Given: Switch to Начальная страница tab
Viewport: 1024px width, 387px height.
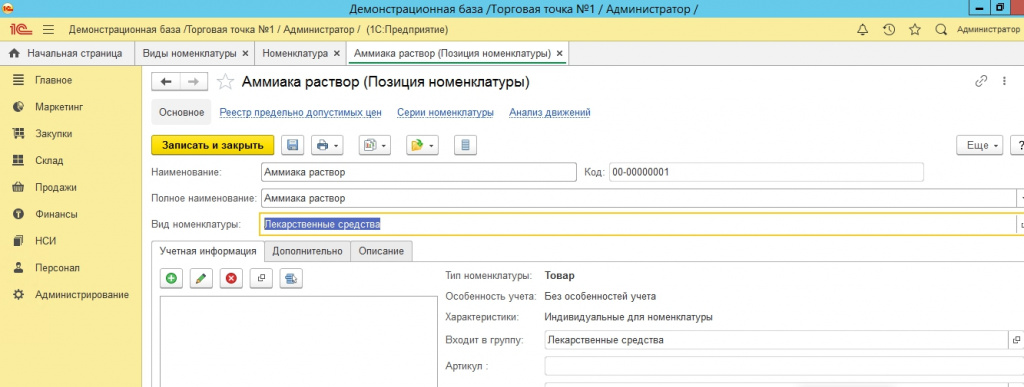Looking at the screenshot, I should coord(67,54).
